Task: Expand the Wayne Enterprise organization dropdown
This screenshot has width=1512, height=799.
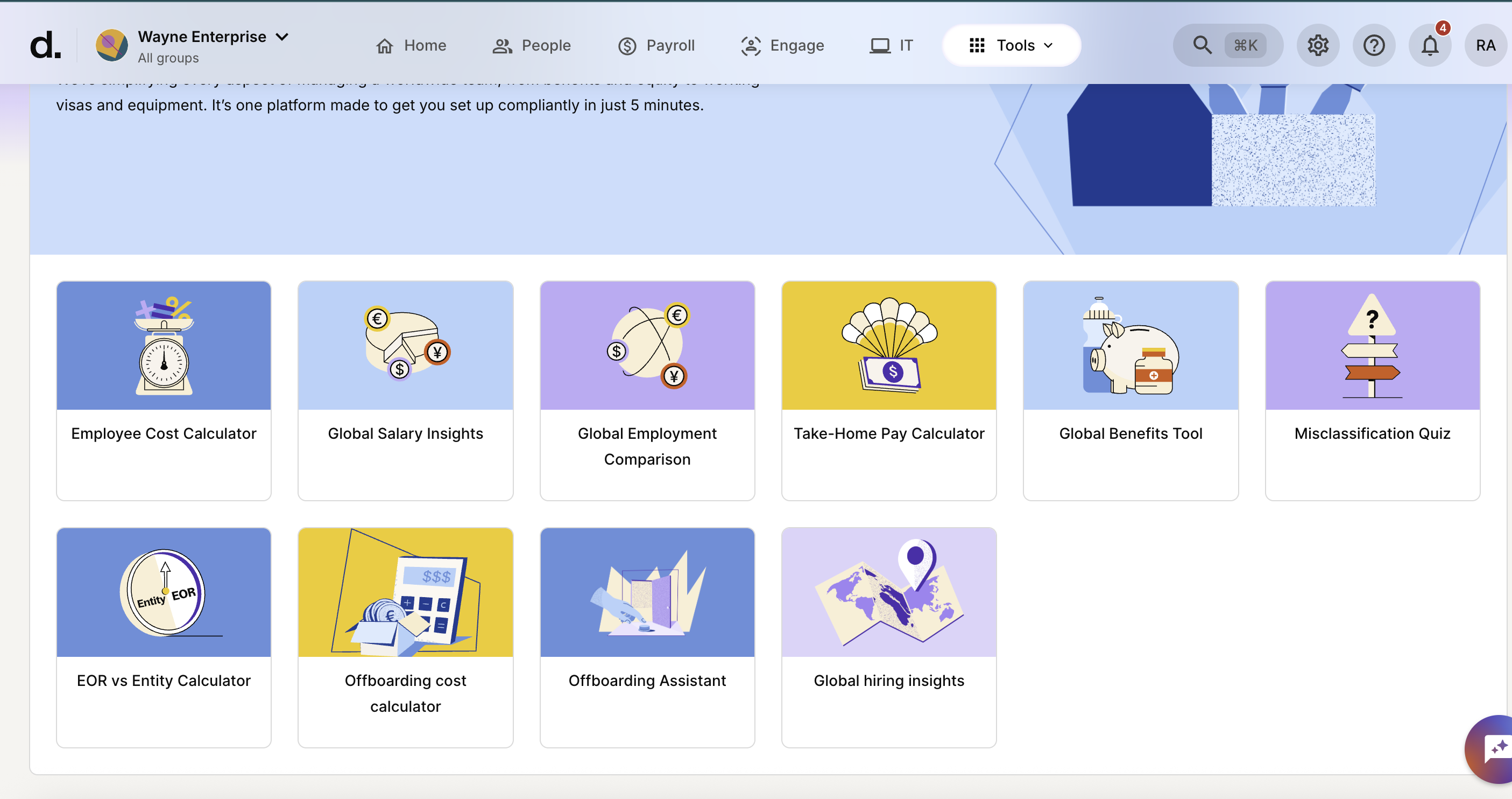Action: click(x=282, y=37)
